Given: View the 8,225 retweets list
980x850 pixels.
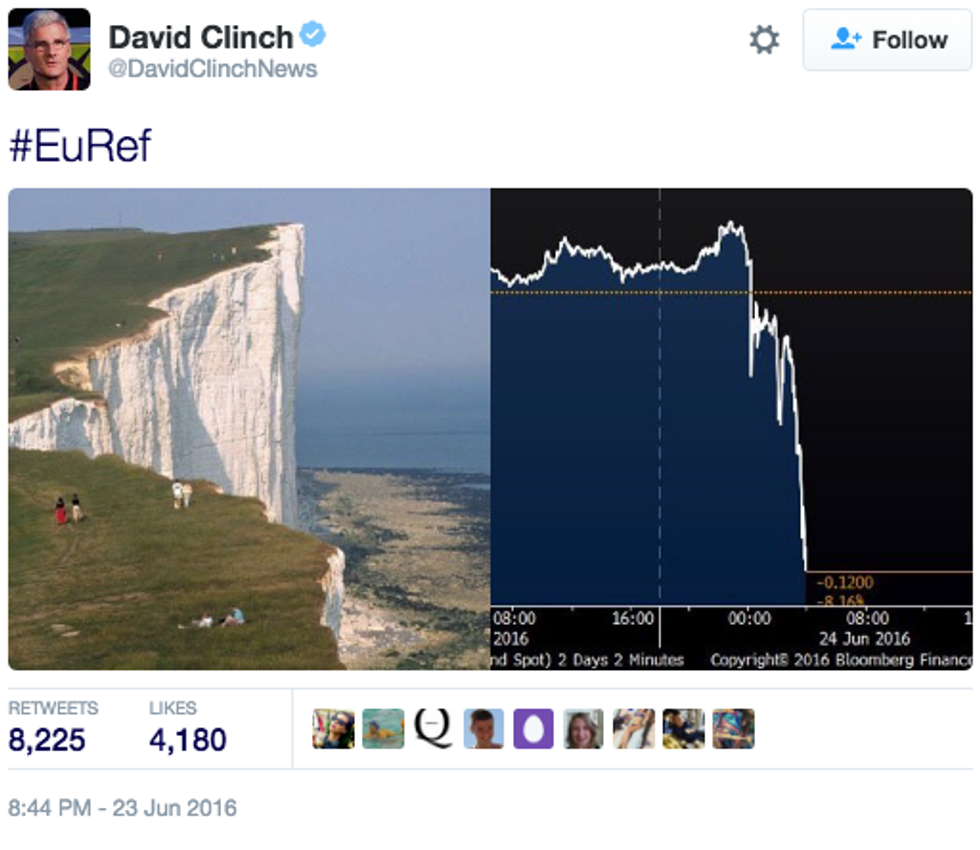Looking at the screenshot, I should click(47, 740).
